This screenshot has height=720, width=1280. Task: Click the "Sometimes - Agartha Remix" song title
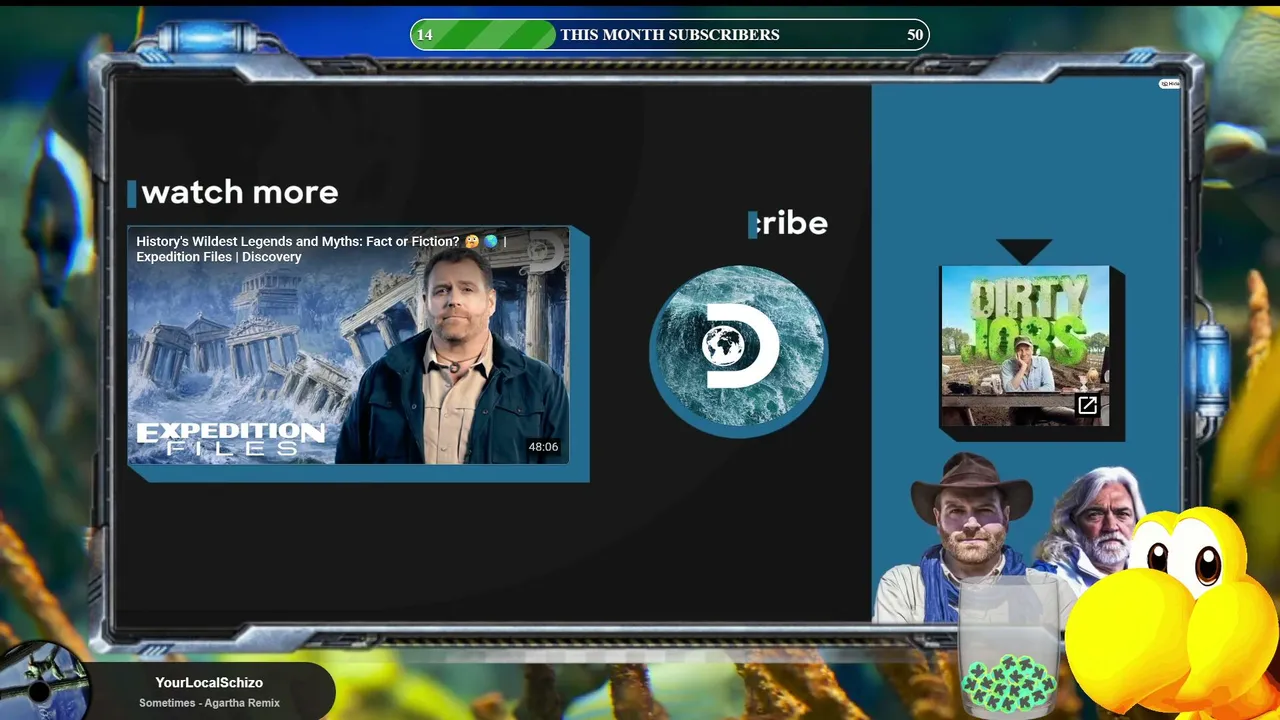[x=209, y=703]
